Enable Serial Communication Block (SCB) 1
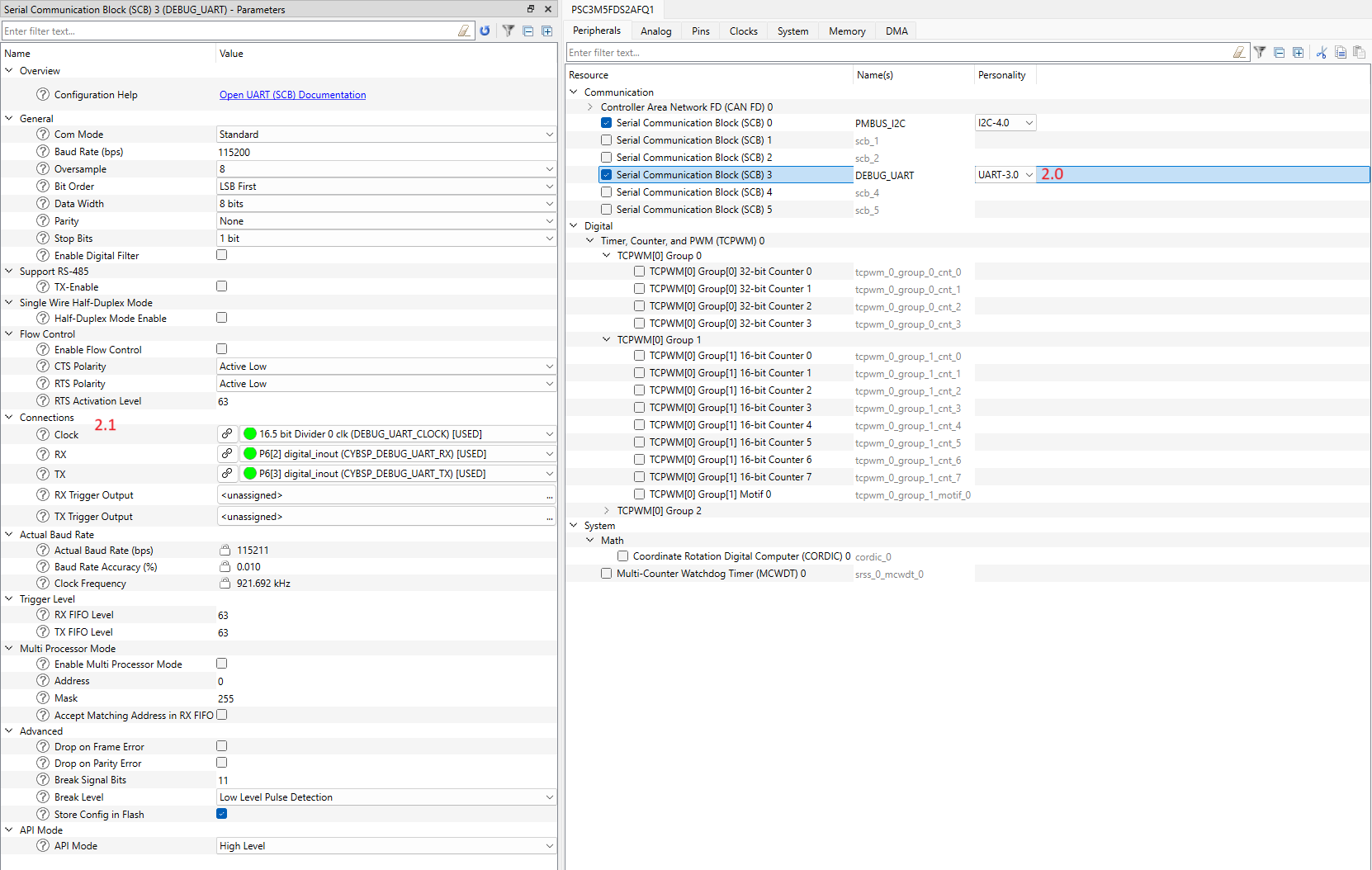This screenshot has width=1372, height=870. (607, 140)
